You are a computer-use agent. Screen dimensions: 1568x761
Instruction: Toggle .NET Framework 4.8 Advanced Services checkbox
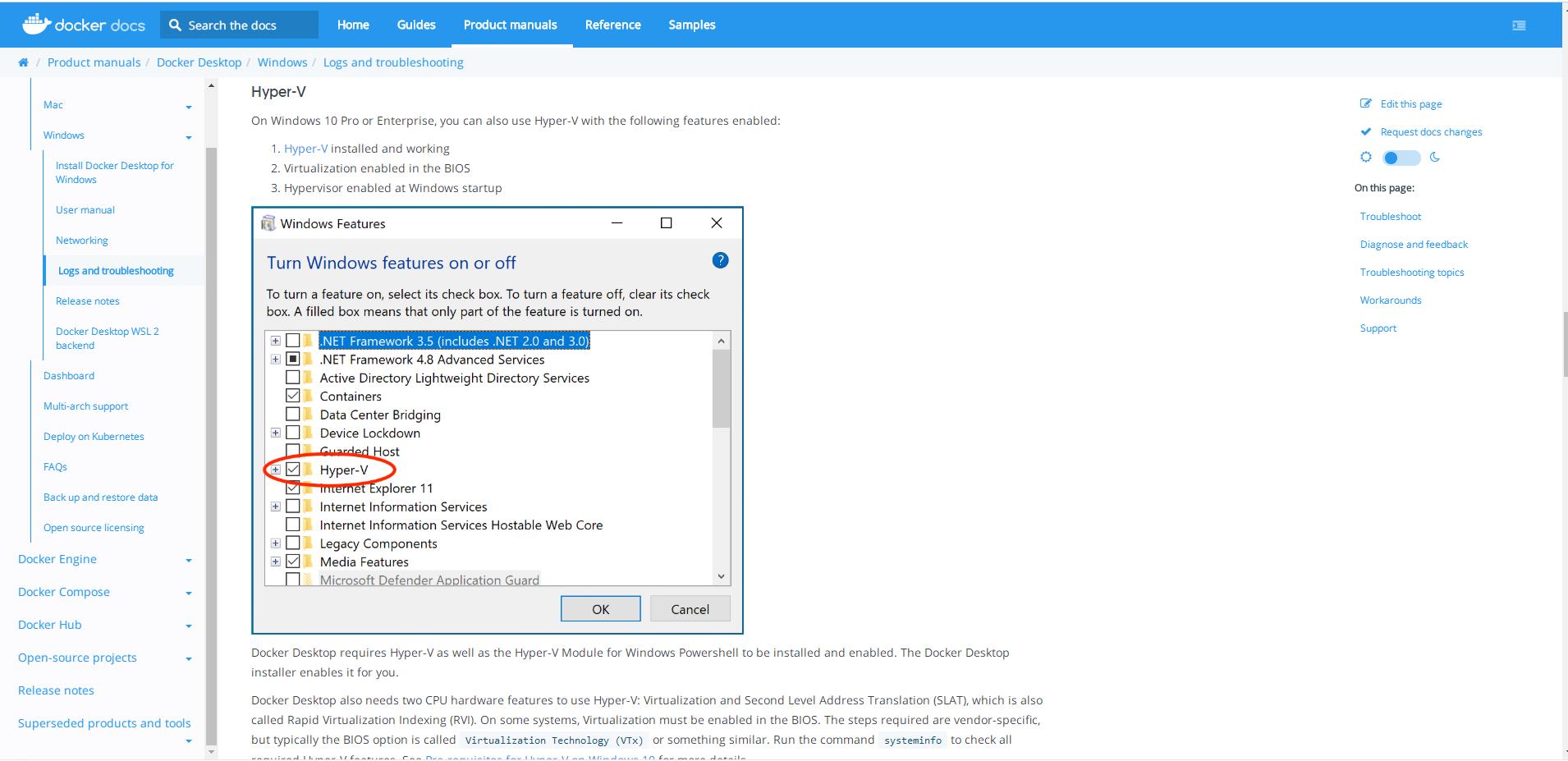[292, 359]
